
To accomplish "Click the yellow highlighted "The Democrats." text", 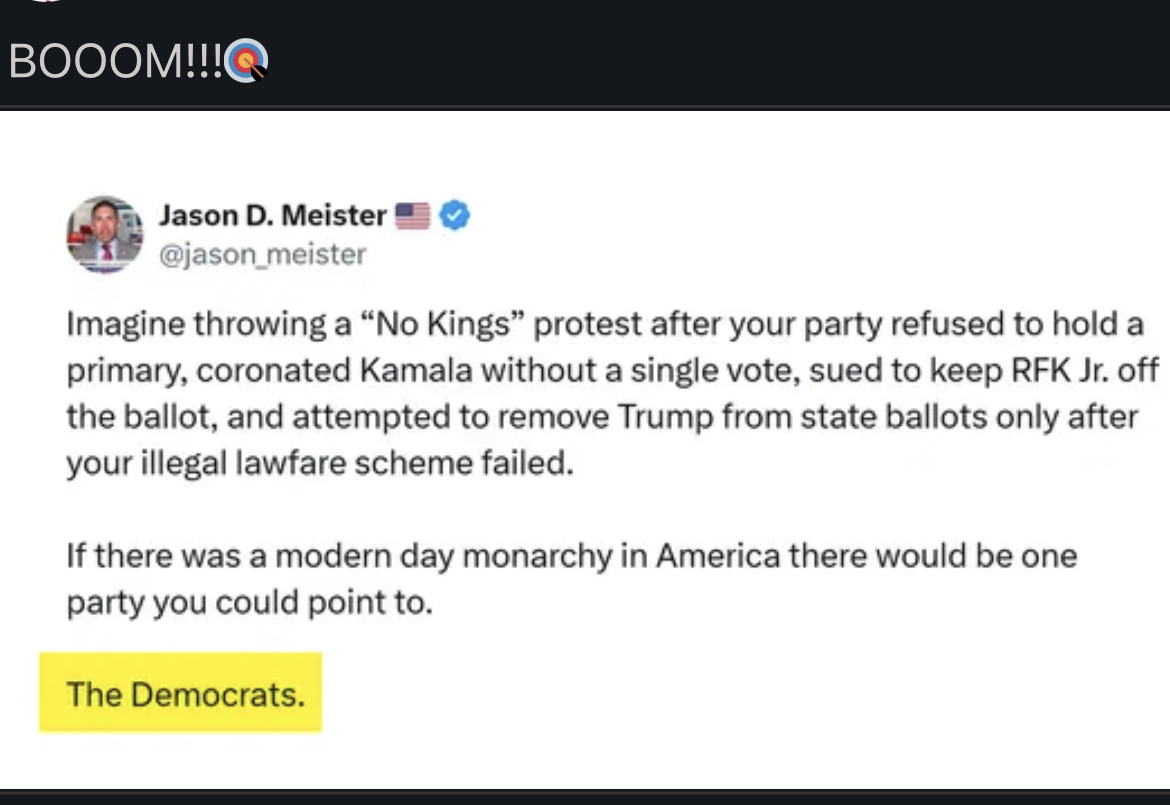I will [x=185, y=693].
